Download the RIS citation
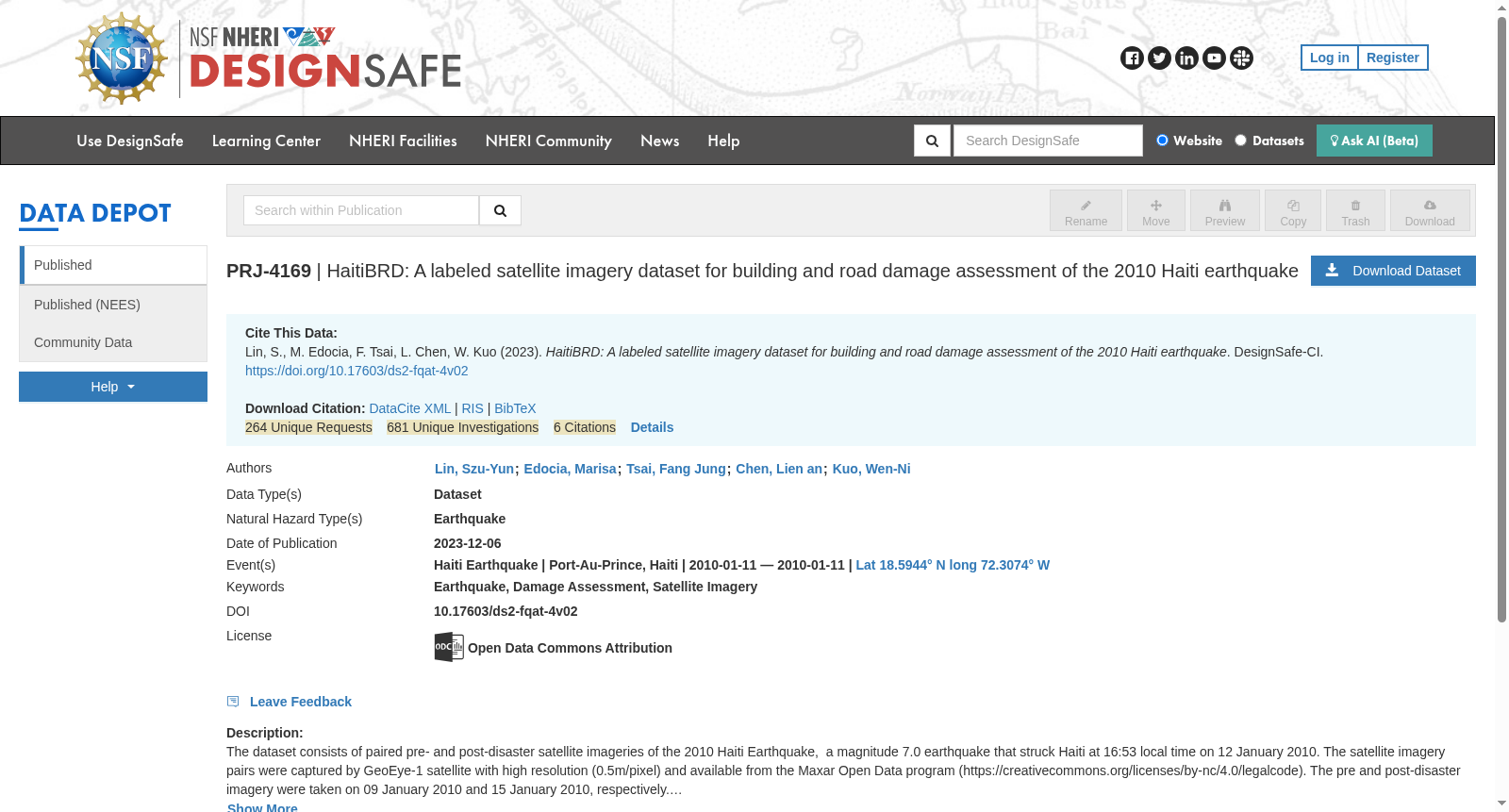The image size is (1509, 812). pos(473,408)
